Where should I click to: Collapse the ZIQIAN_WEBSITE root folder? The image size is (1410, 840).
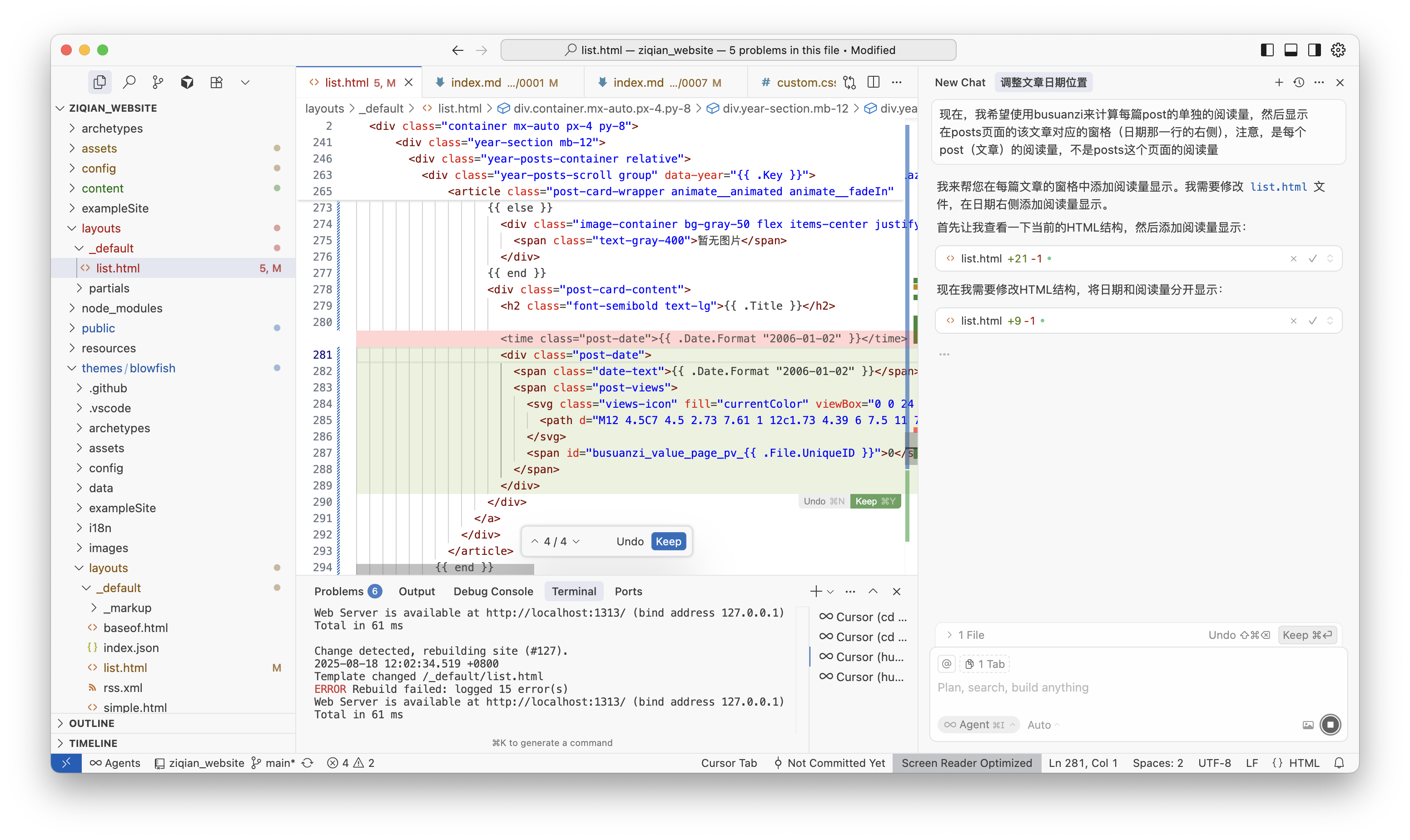coord(174,108)
